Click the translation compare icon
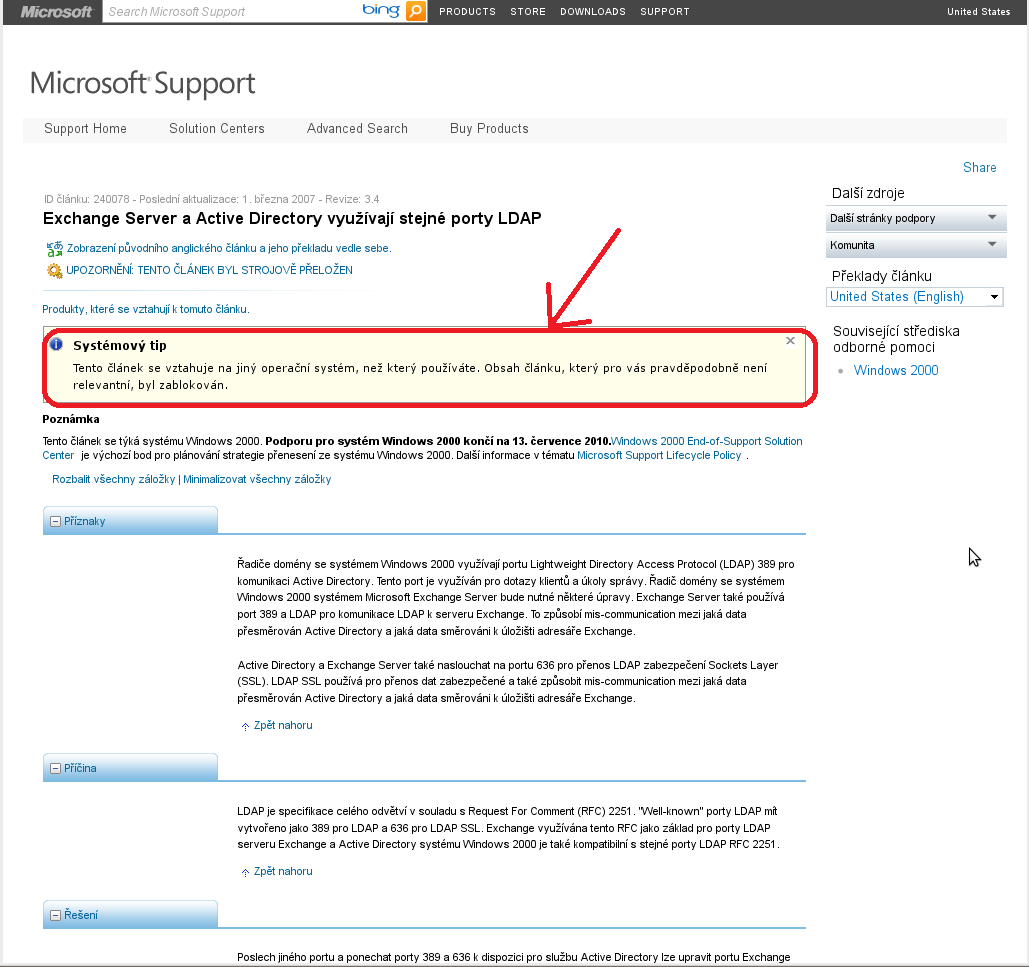The height and width of the screenshot is (967, 1029). (54, 249)
